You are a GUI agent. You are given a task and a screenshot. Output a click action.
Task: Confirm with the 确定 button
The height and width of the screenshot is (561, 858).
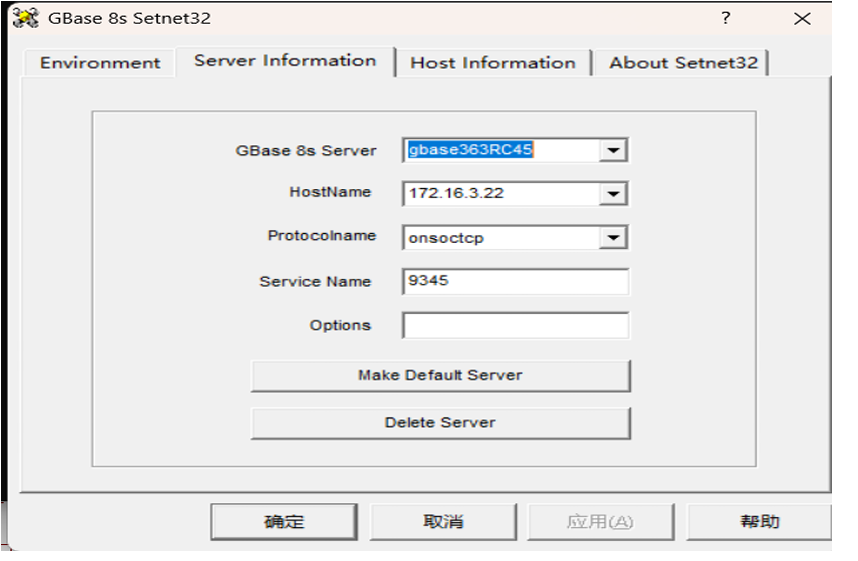284,522
